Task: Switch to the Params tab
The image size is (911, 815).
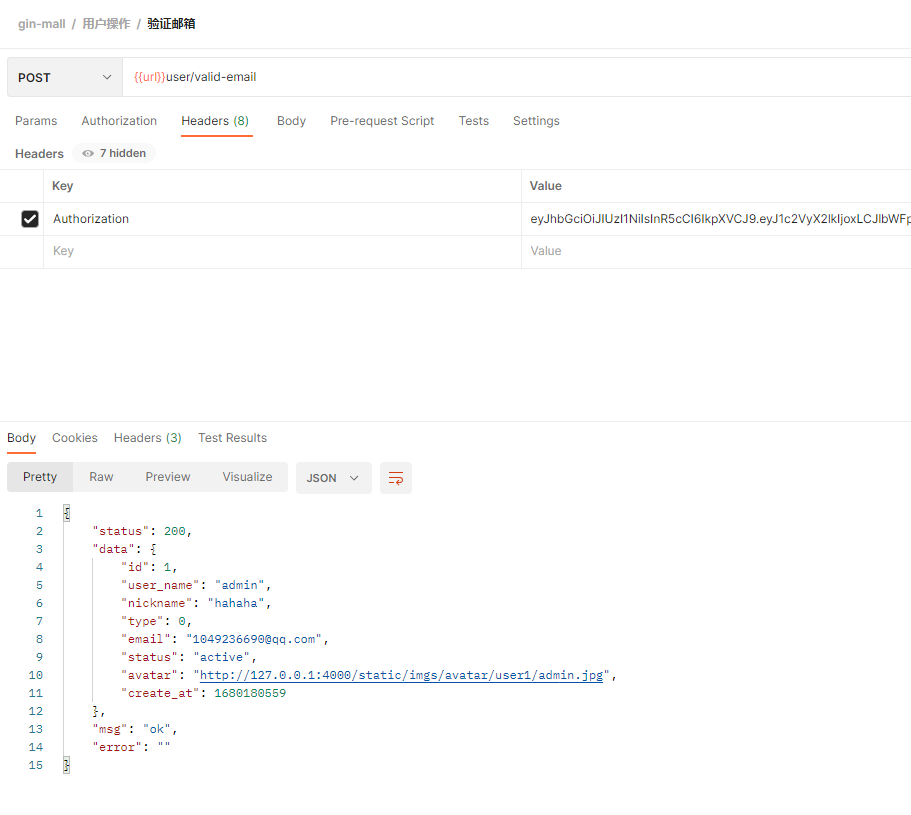Action: click(36, 121)
